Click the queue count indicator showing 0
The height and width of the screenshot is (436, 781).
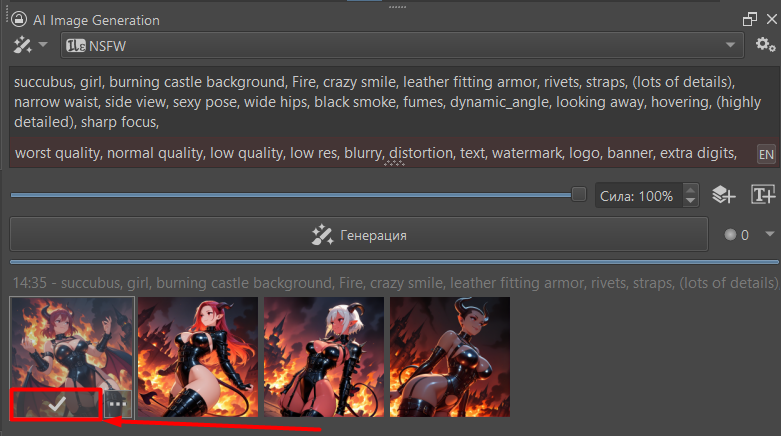(737, 236)
